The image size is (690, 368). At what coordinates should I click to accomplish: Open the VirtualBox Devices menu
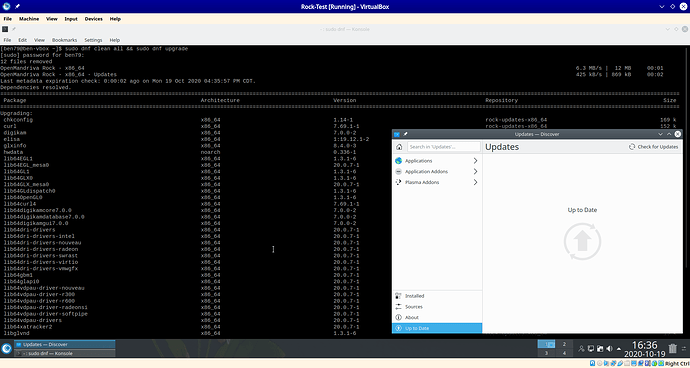(x=93, y=19)
